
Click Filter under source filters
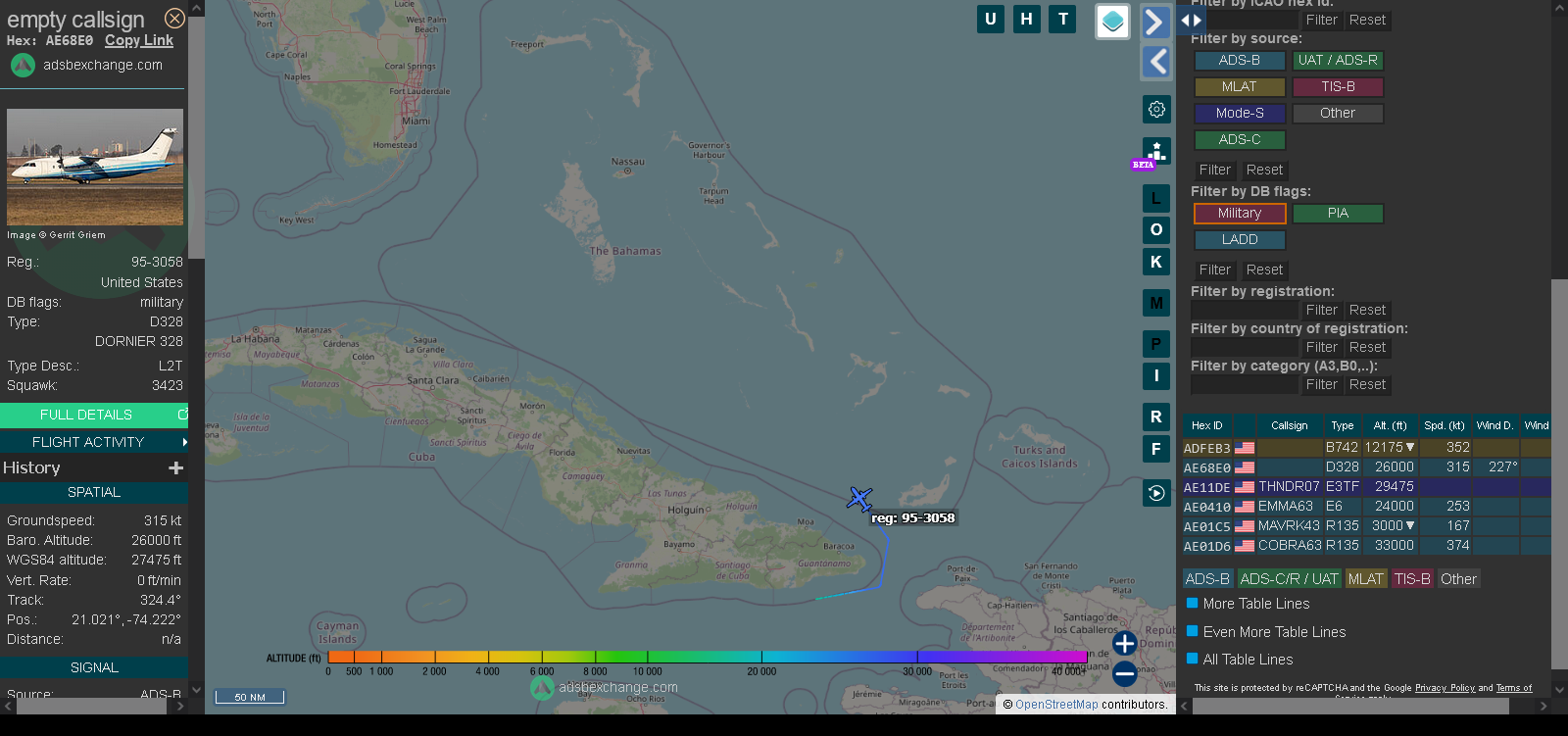[1215, 171]
